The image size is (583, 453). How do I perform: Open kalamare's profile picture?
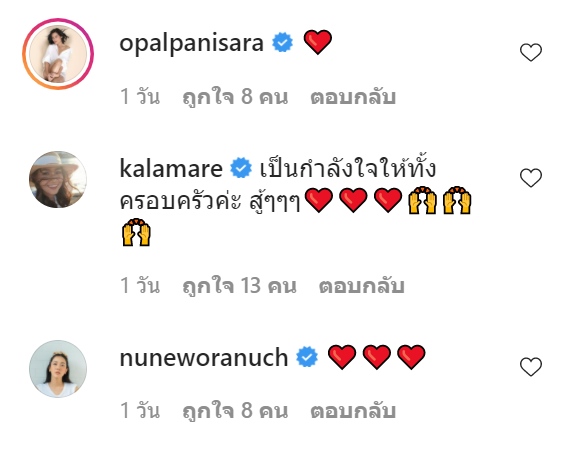pos(58,179)
